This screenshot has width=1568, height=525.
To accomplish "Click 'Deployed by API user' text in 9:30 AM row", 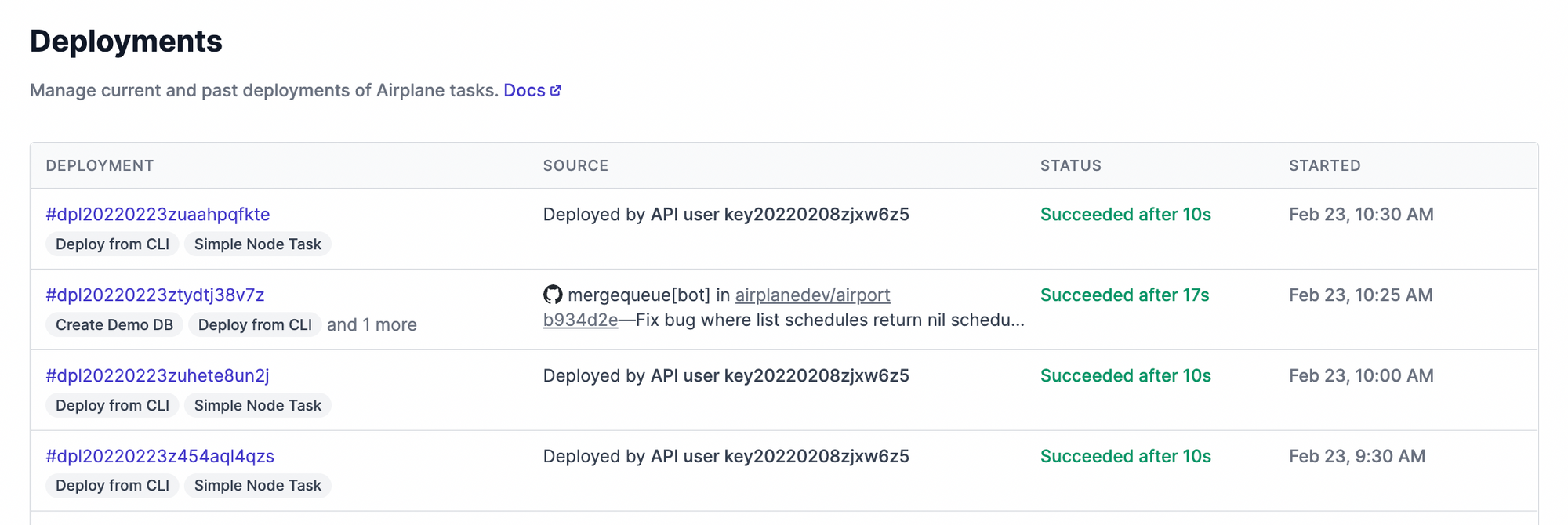I will (726, 456).
